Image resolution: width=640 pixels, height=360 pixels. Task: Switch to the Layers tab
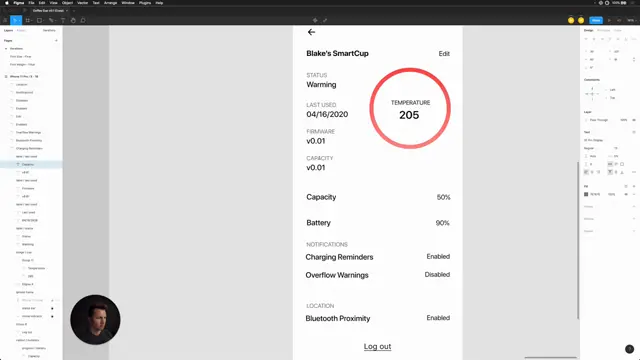tap(9, 31)
